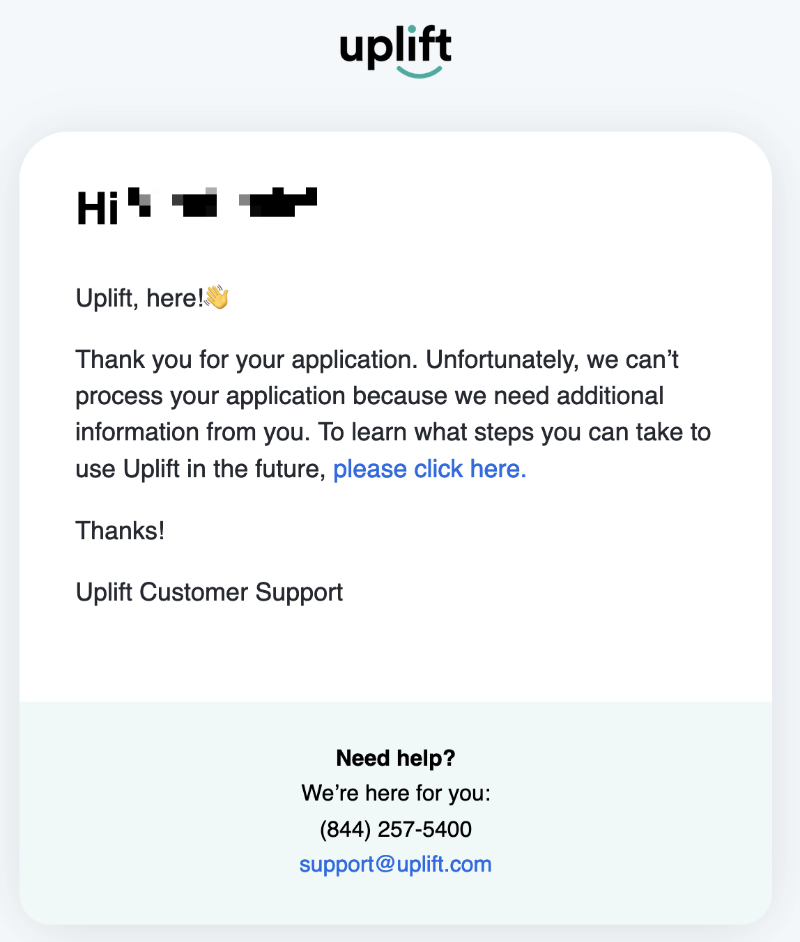Click the Uplift logo at top
The image size is (800, 942).
point(395,46)
